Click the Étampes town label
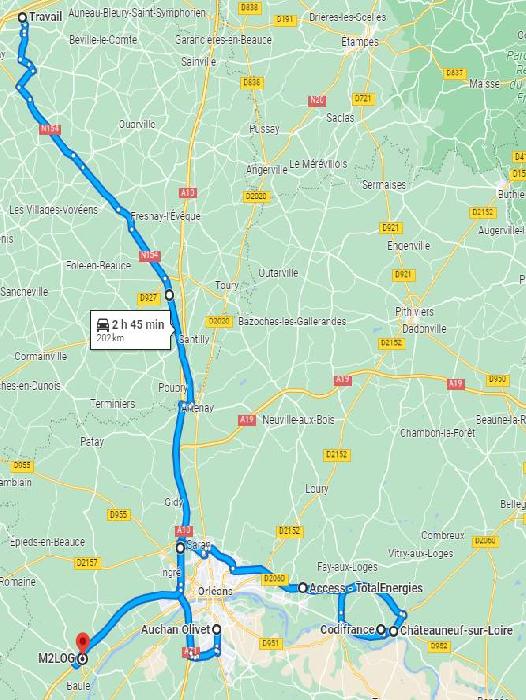The image size is (526, 700). pyautogui.click(x=360, y=42)
